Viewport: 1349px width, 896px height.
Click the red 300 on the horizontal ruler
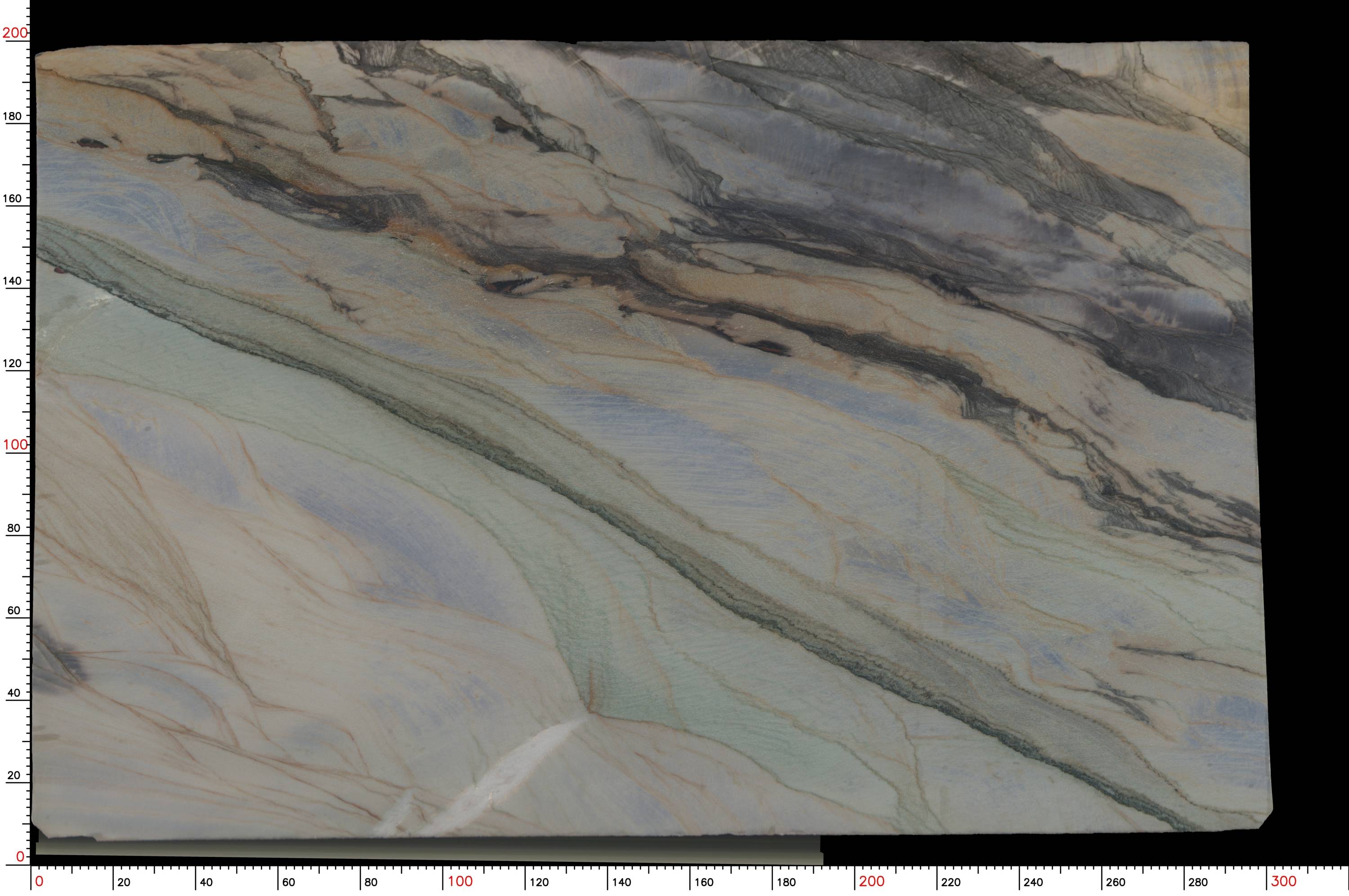click(x=1284, y=881)
